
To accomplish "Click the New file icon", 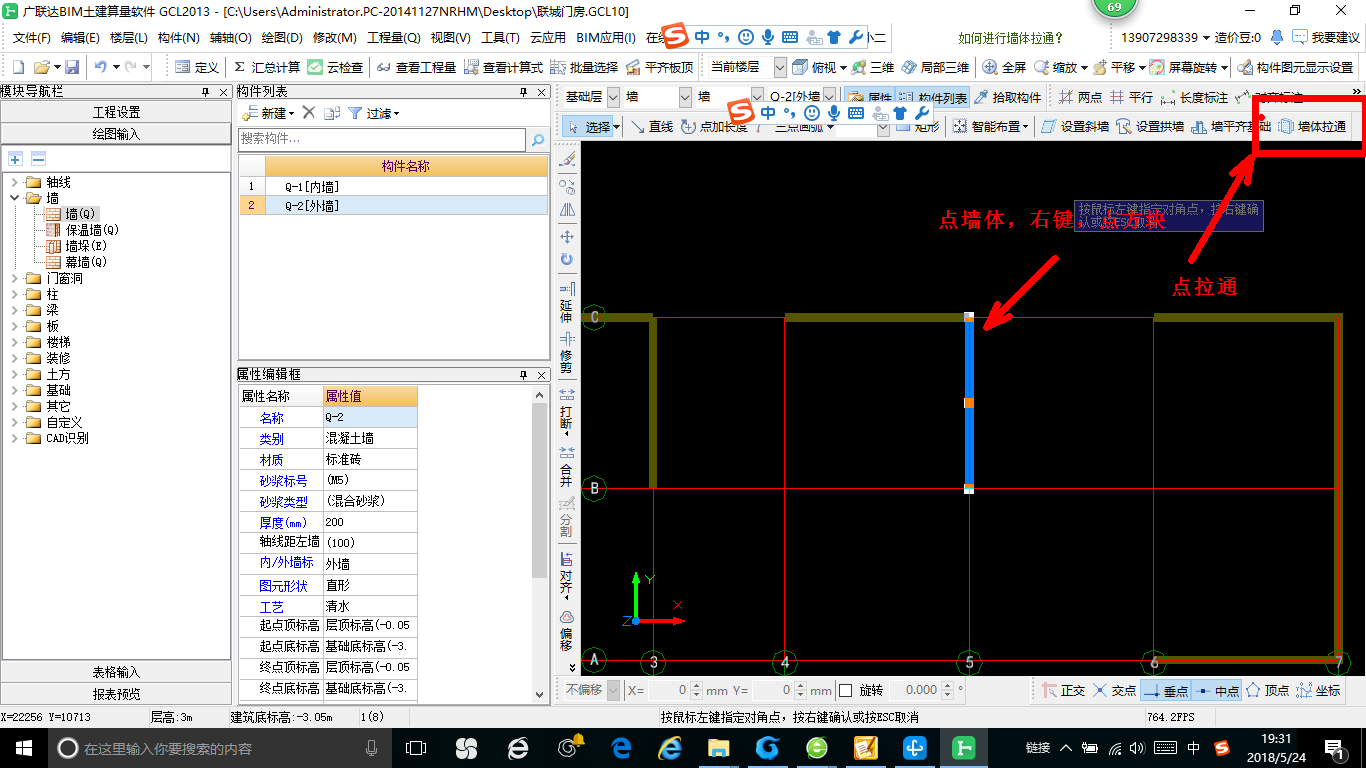I will pyautogui.click(x=18, y=67).
